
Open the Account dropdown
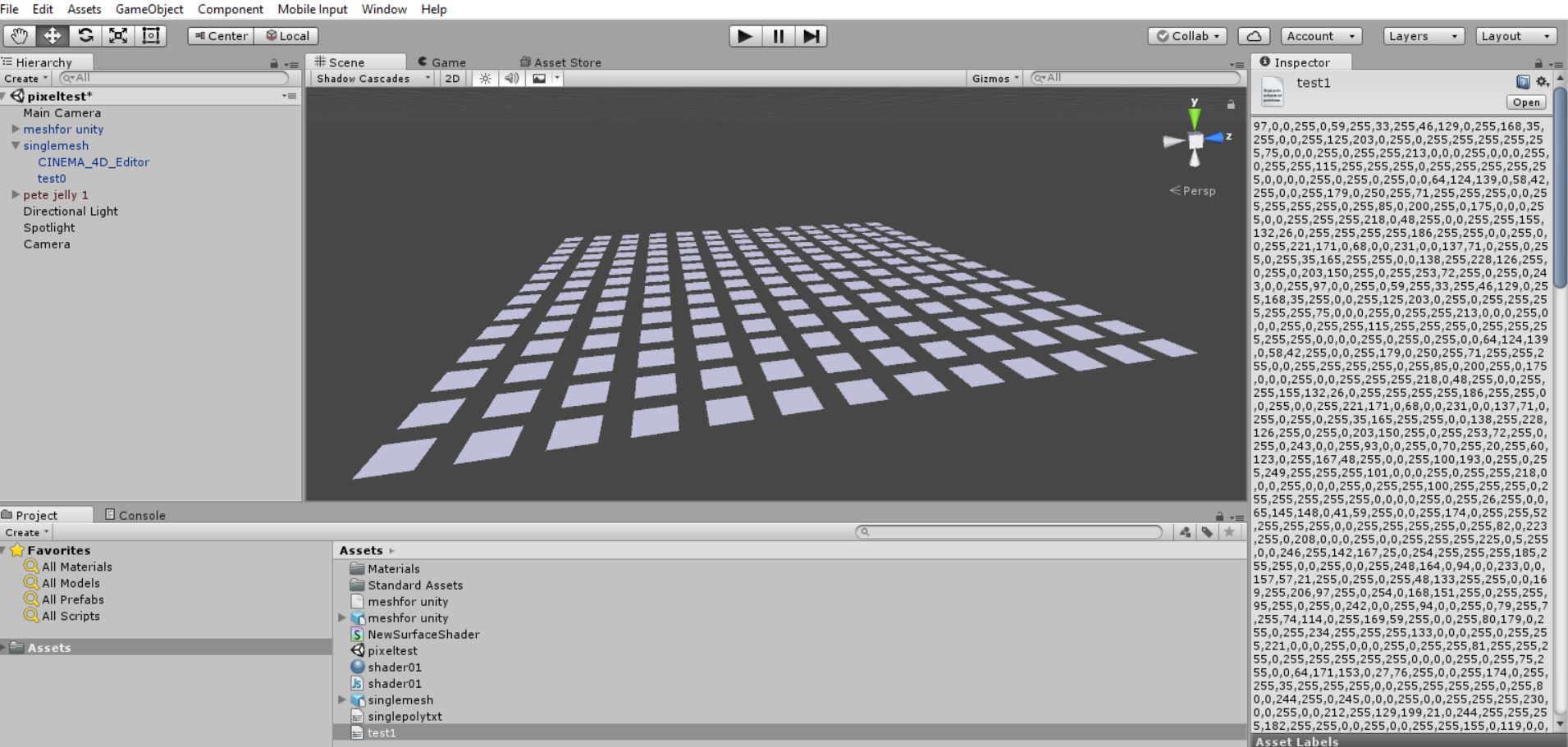click(x=1321, y=36)
